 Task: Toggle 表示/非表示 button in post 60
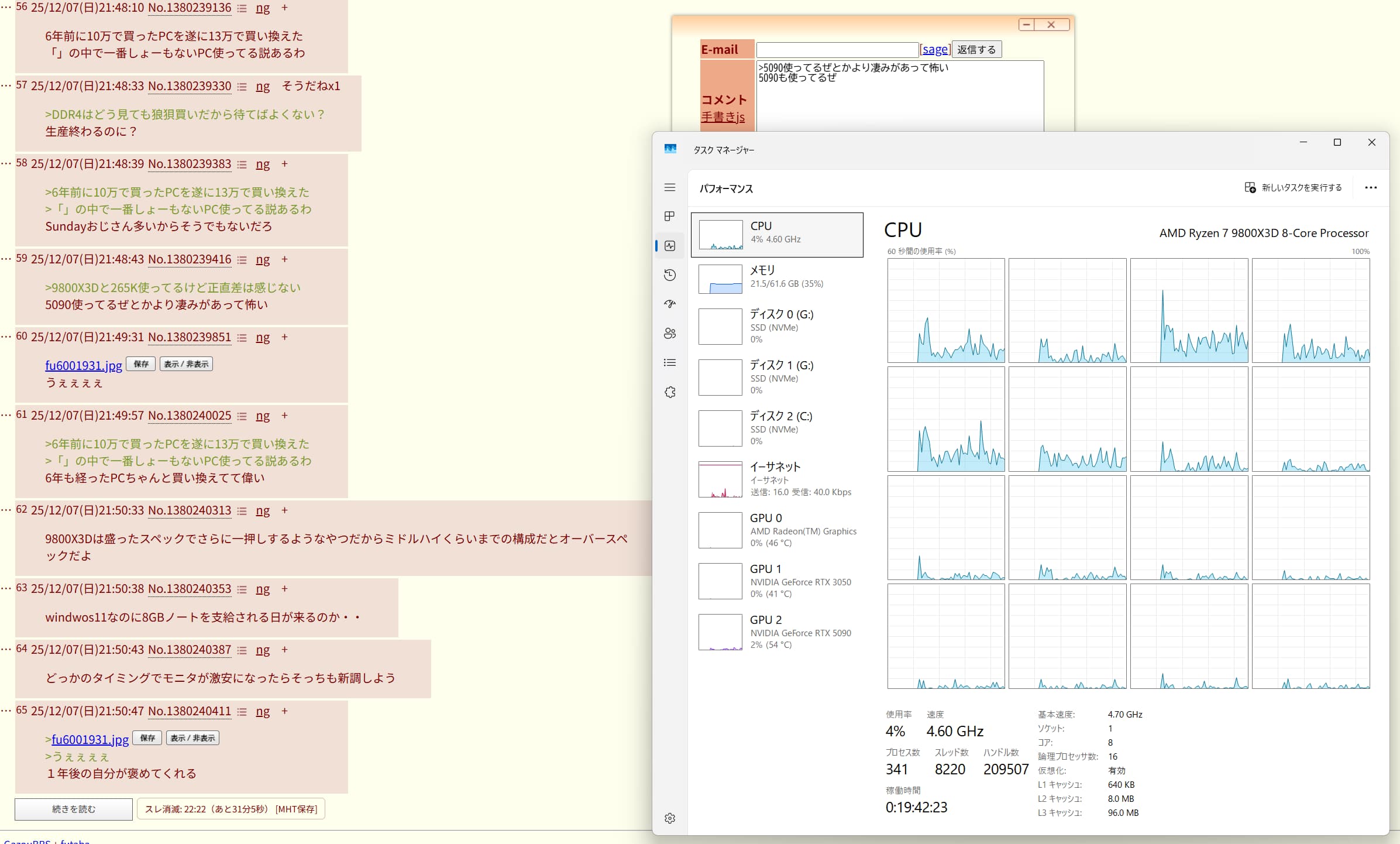coord(186,364)
